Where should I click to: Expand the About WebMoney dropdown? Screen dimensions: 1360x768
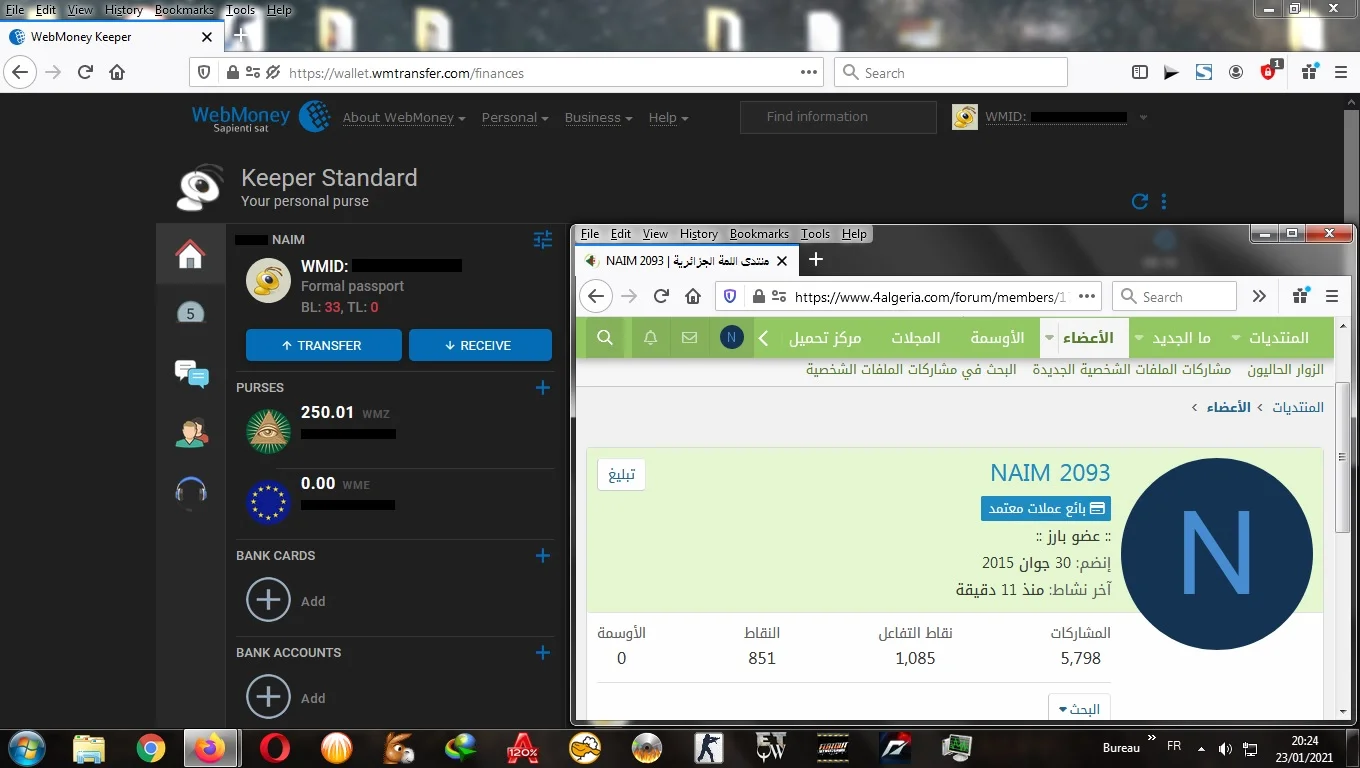click(404, 118)
